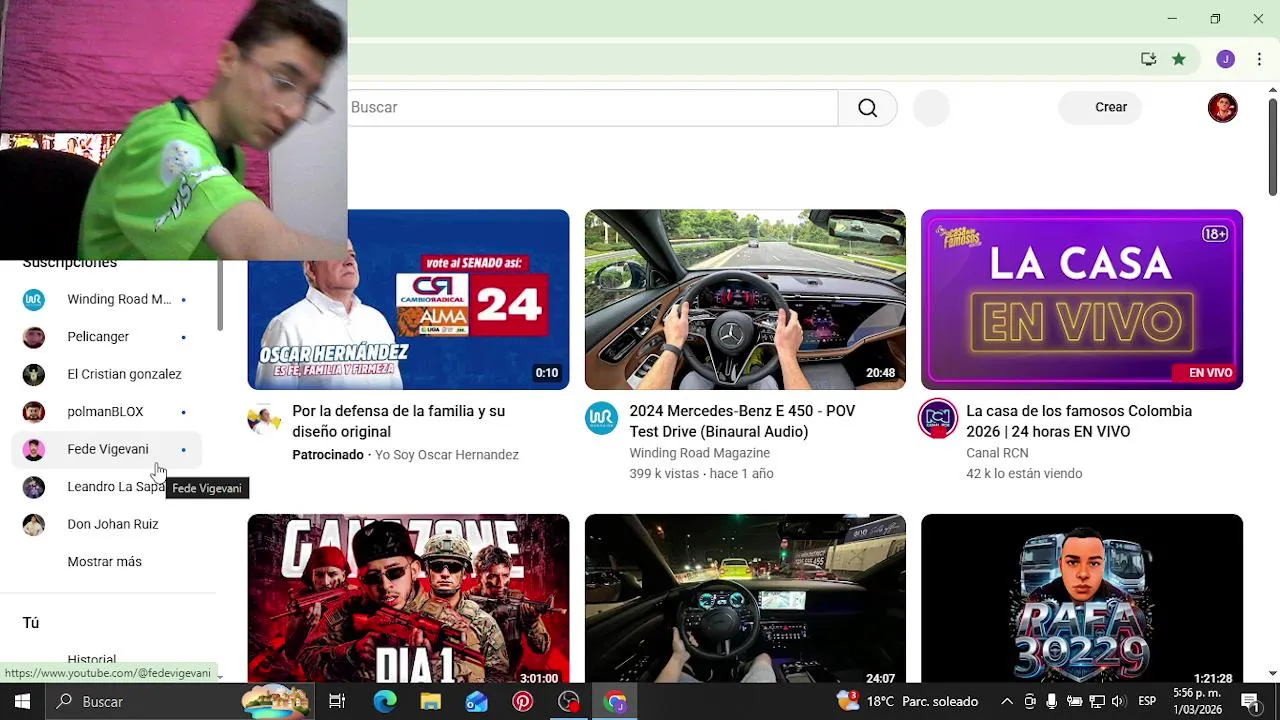The height and width of the screenshot is (720, 1280).
Task: Open the channel avatar account menu
Action: tap(1222, 108)
